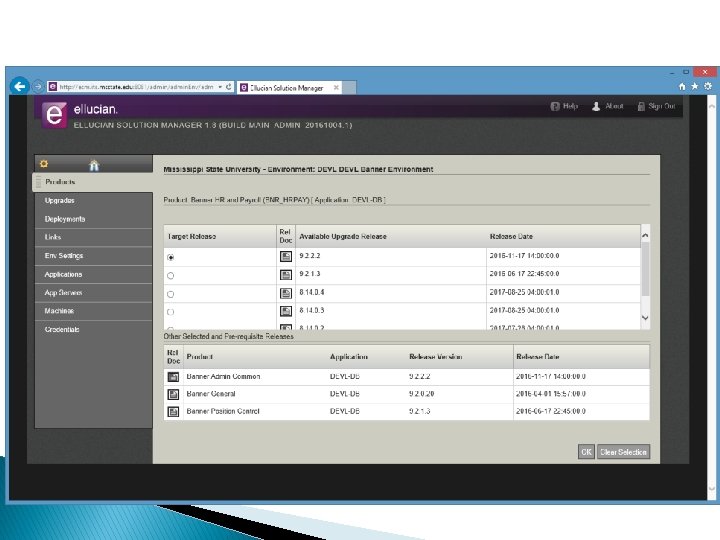Click the About link text

[x=614, y=106]
